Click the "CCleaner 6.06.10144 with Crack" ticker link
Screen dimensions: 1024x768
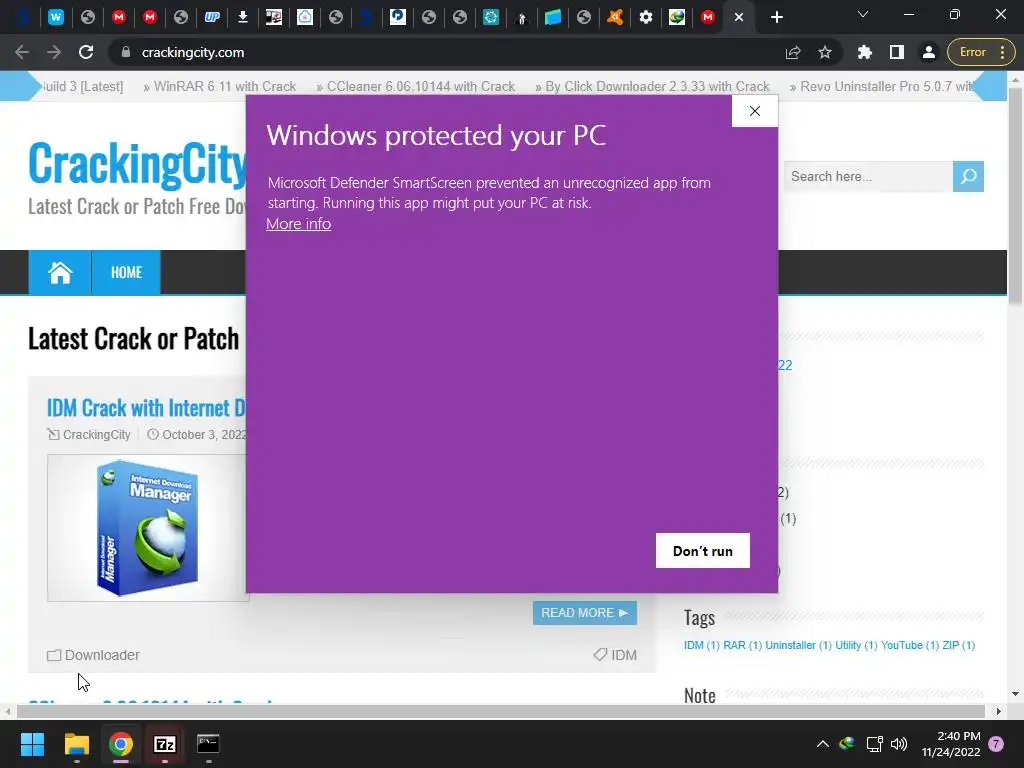[421, 86]
